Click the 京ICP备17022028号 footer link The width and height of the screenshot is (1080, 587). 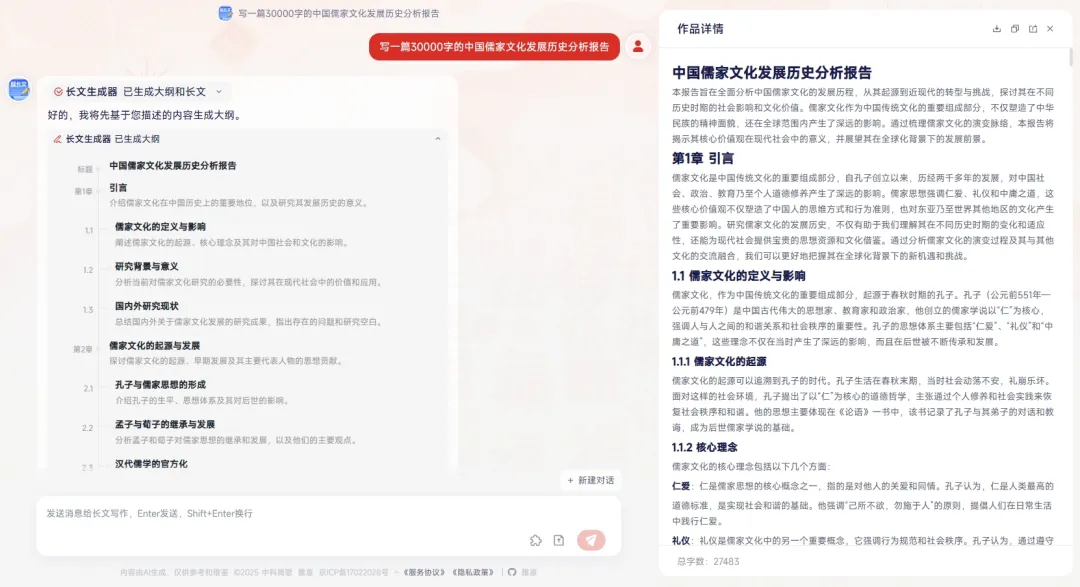353,572
